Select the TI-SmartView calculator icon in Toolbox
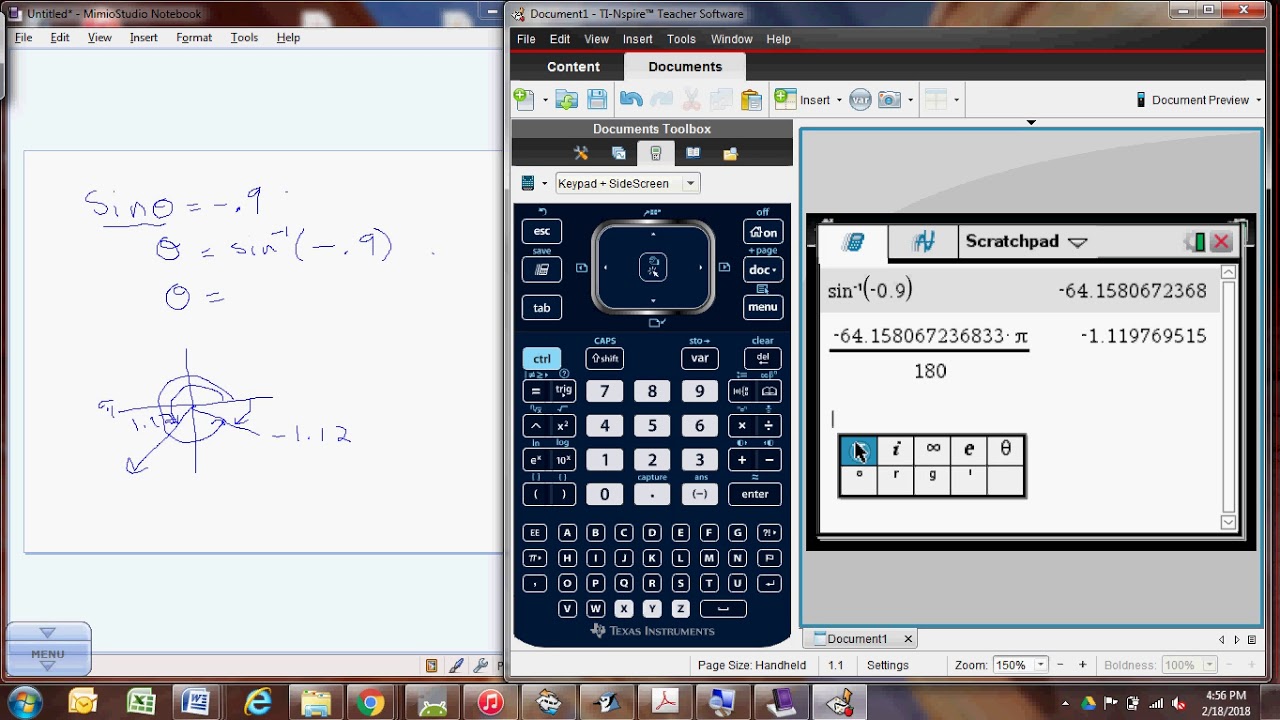Image resolution: width=1280 pixels, height=720 pixels. click(x=656, y=153)
